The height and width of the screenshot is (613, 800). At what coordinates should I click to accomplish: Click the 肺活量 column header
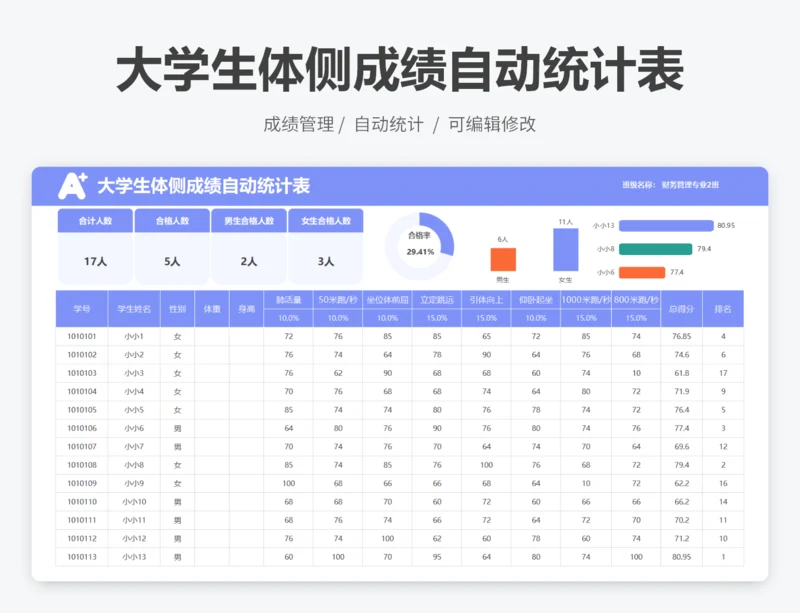click(x=289, y=300)
